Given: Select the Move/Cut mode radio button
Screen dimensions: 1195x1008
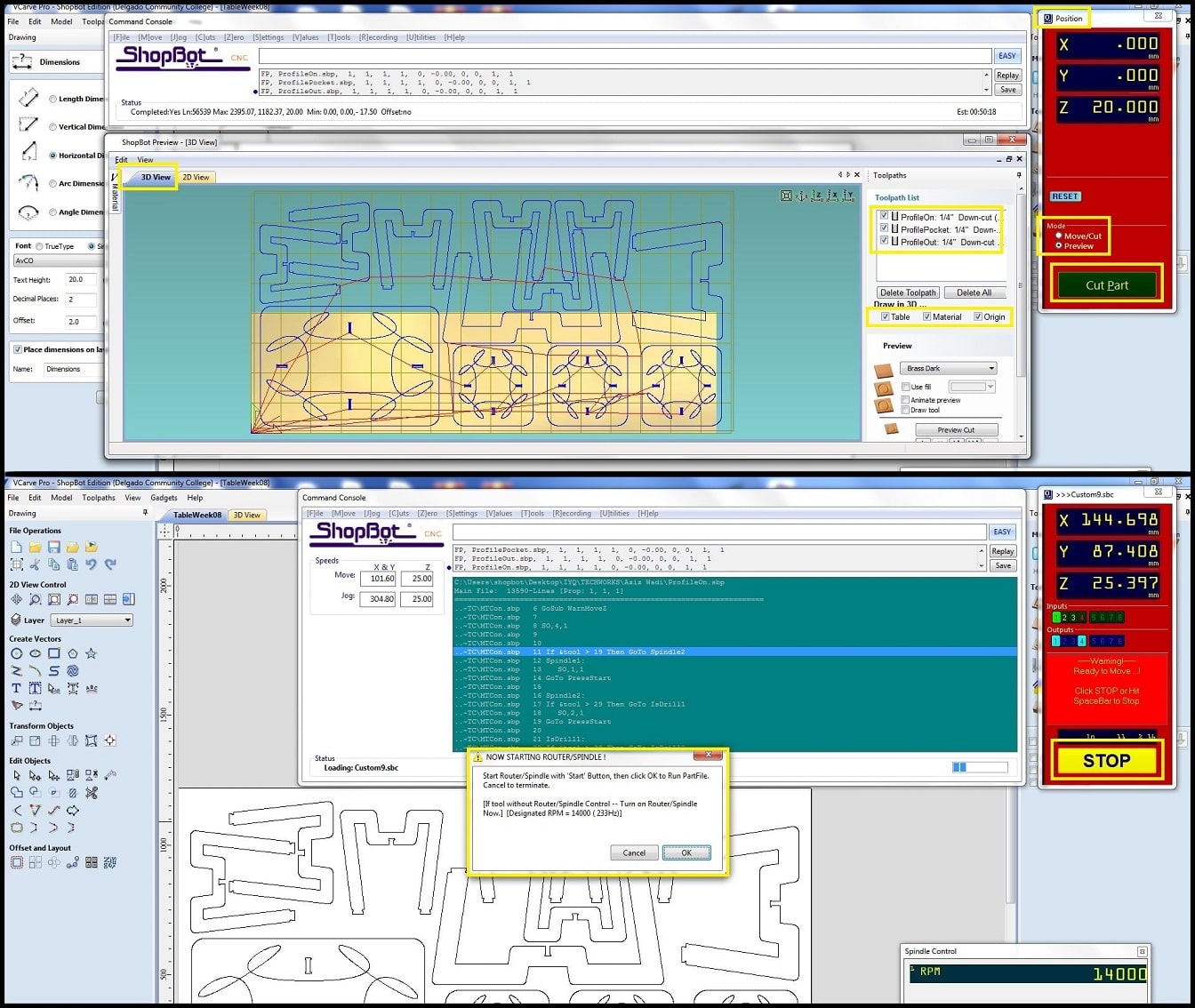Looking at the screenshot, I should (1058, 236).
